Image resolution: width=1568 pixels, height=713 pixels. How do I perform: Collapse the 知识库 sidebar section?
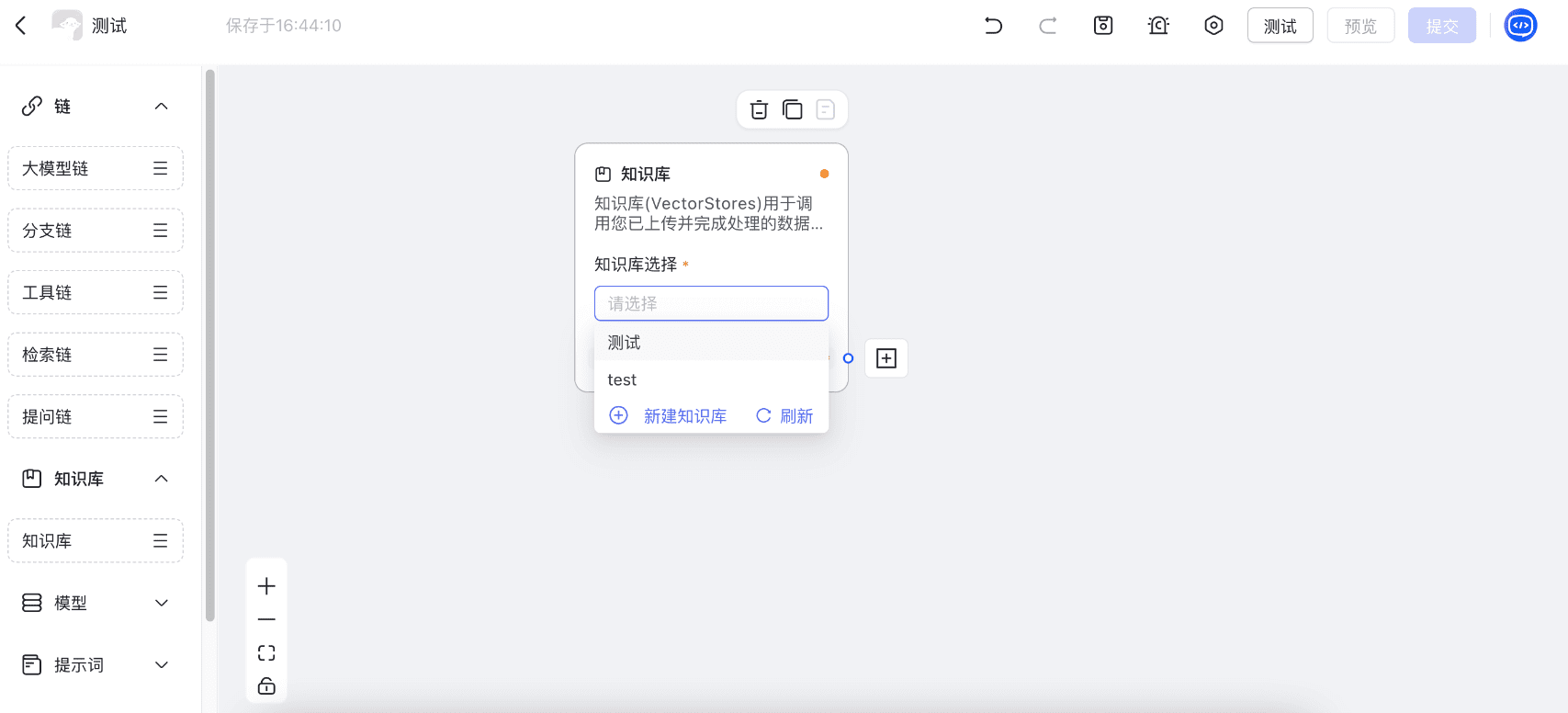coord(161,479)
